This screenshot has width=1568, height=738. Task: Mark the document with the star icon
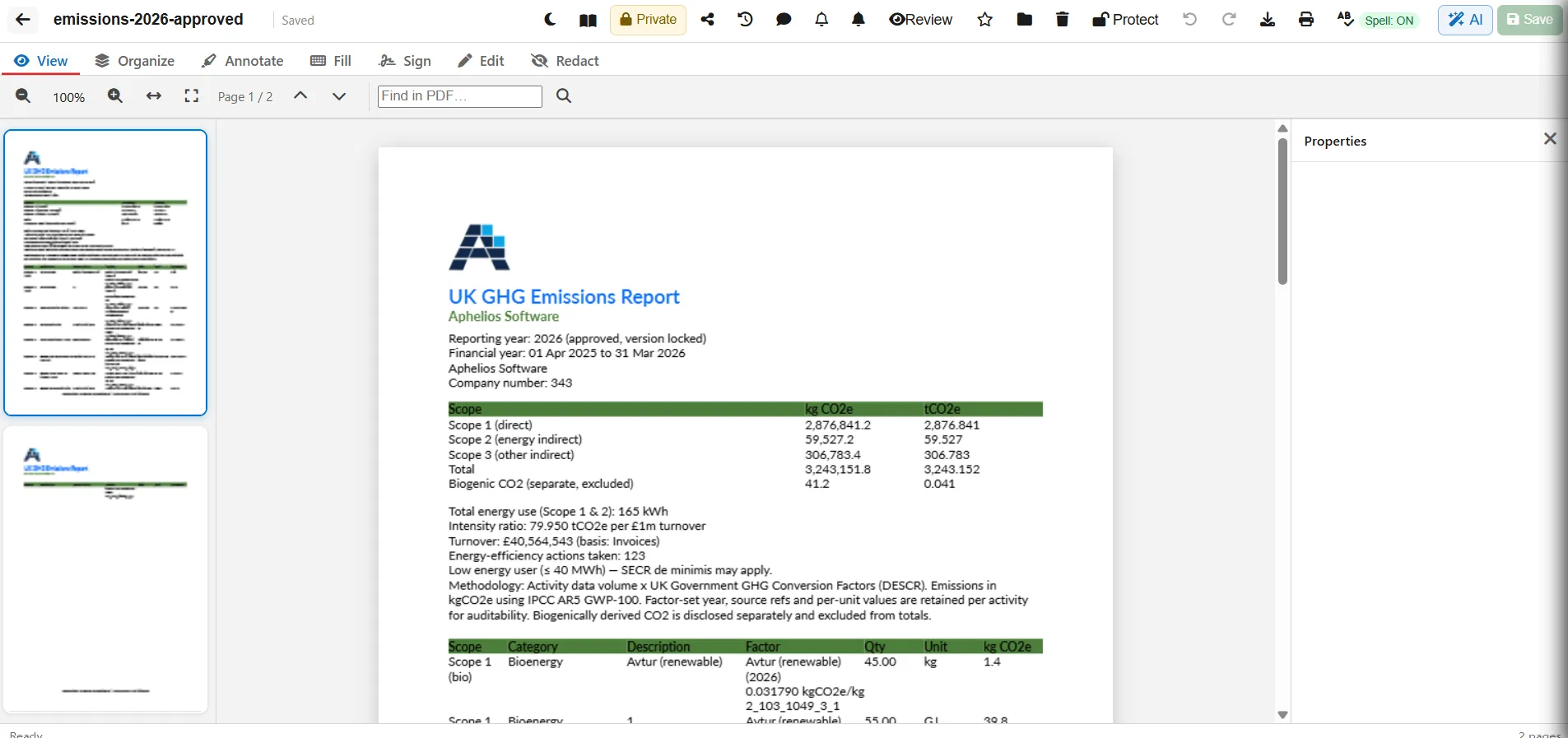coord(985,20)
